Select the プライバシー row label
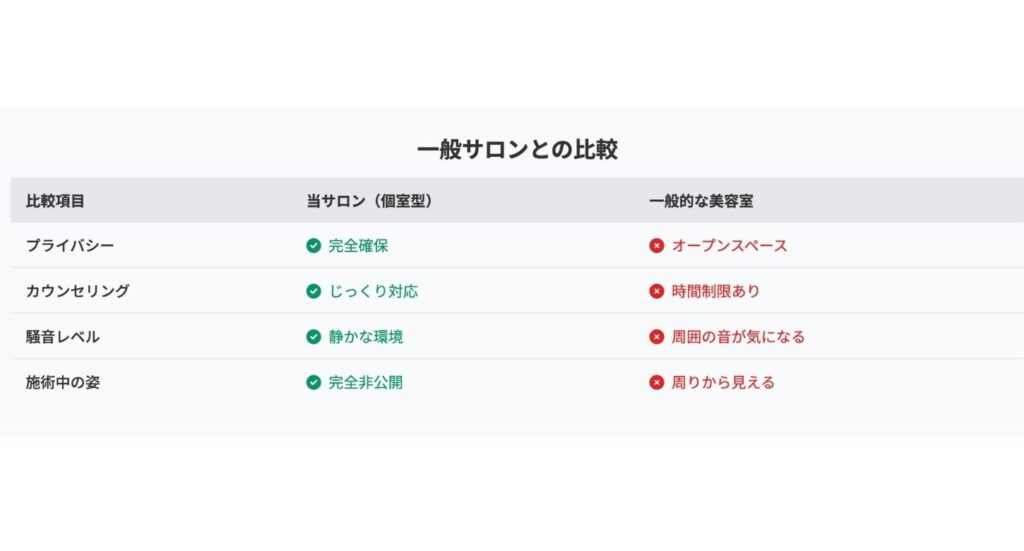Viewport: 1024px width, 551px height. (70, 245)
